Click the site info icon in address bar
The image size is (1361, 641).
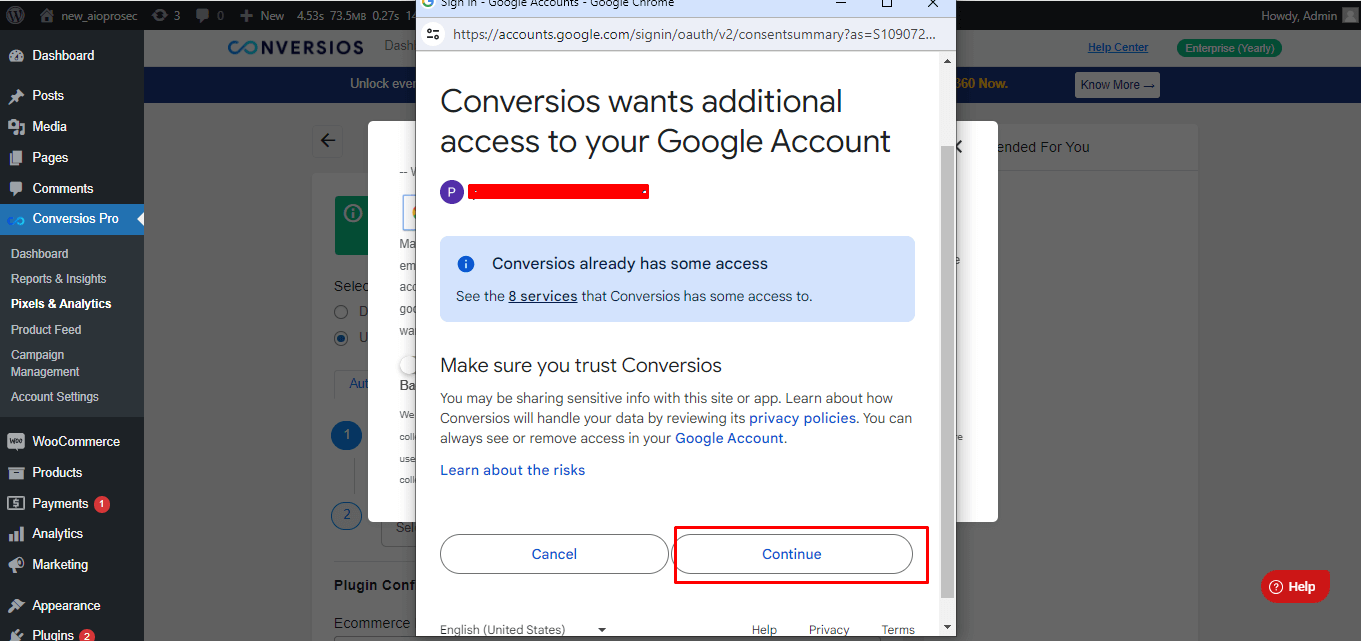coord(433,34)
